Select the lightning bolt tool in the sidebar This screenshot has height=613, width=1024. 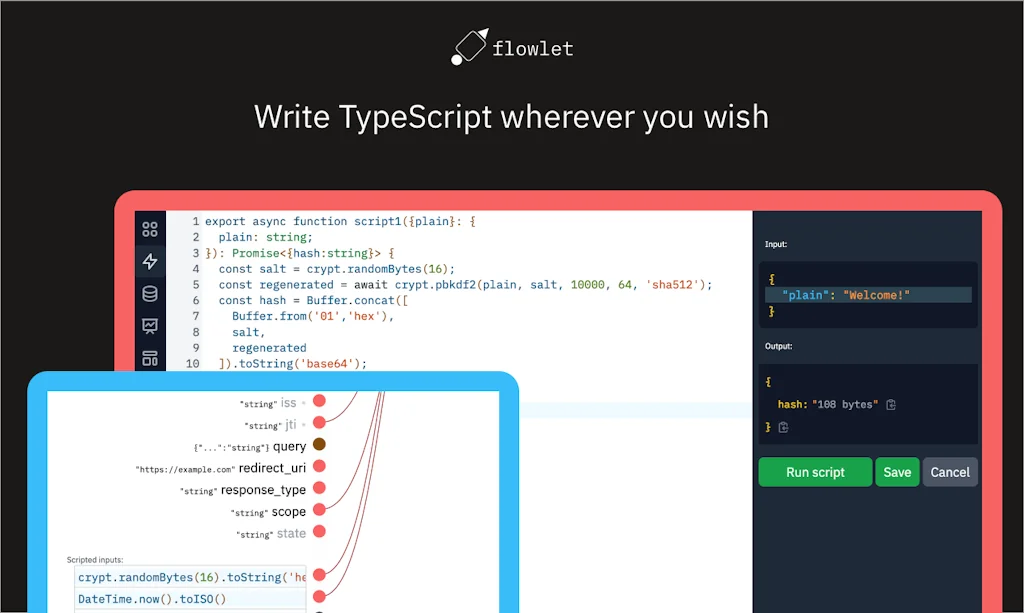point(150,261)
